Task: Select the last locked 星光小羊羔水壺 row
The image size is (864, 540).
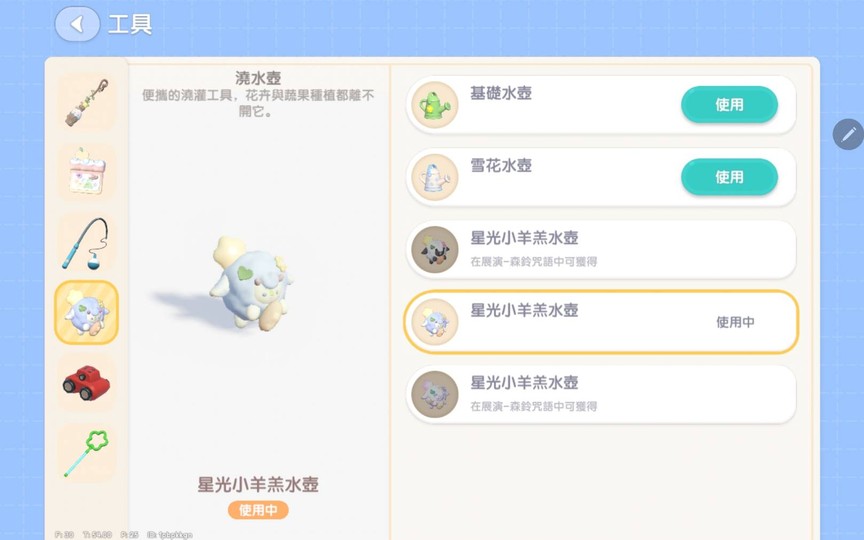Action: (601, 394)
